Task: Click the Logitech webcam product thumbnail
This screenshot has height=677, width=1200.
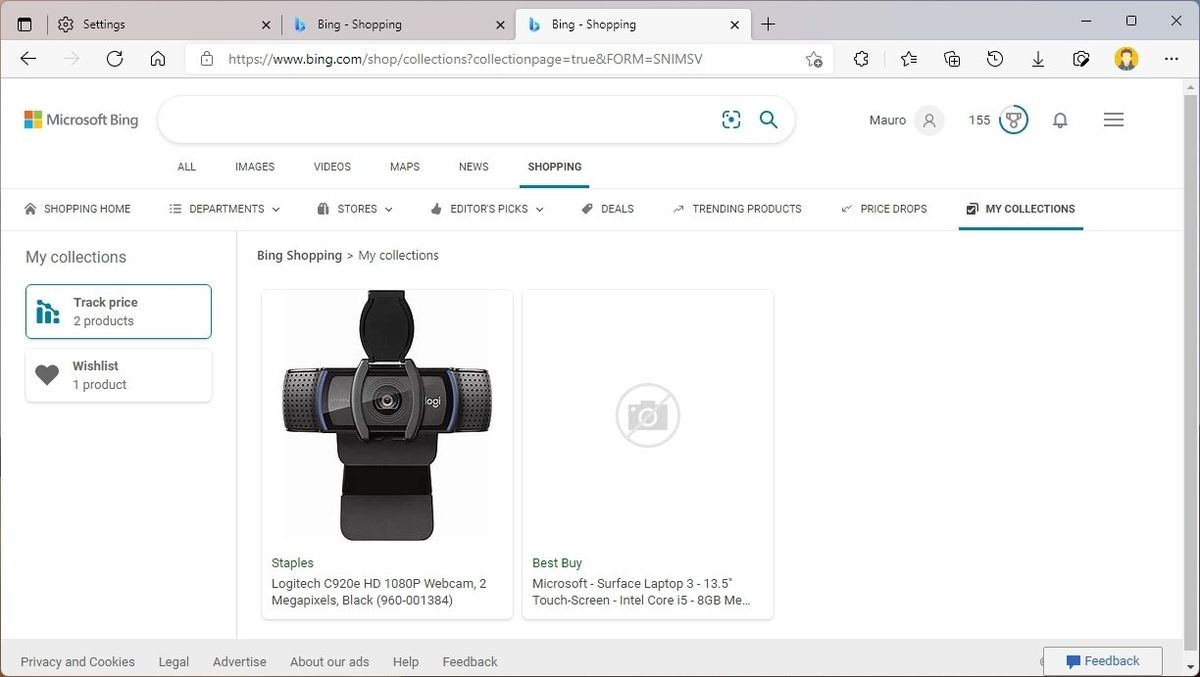Action: click(x=386, y=415)
